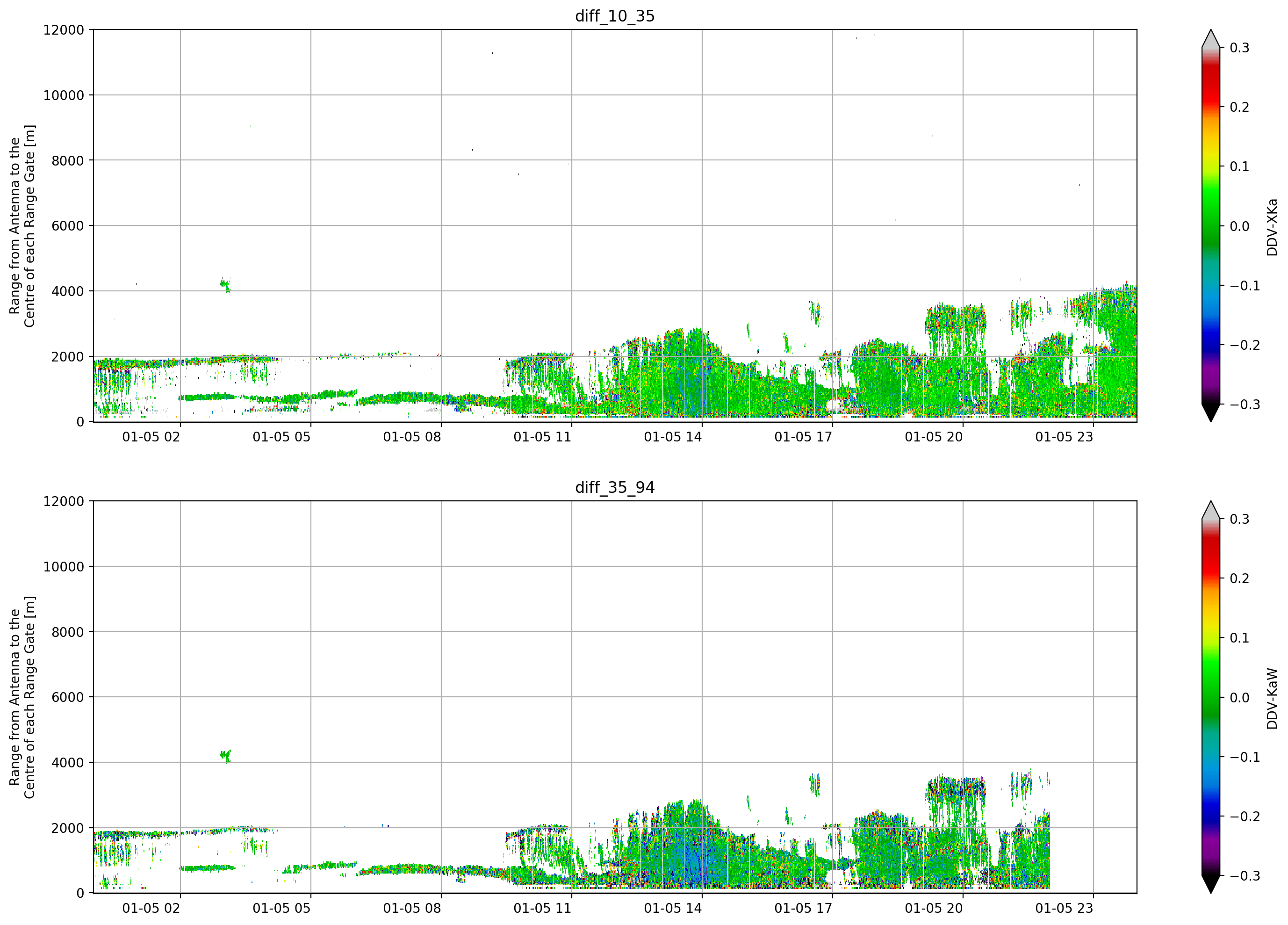Click the 4000 y-tick in diff_35_94 plot
The image size is (1288, 925).
pos(68,763)
